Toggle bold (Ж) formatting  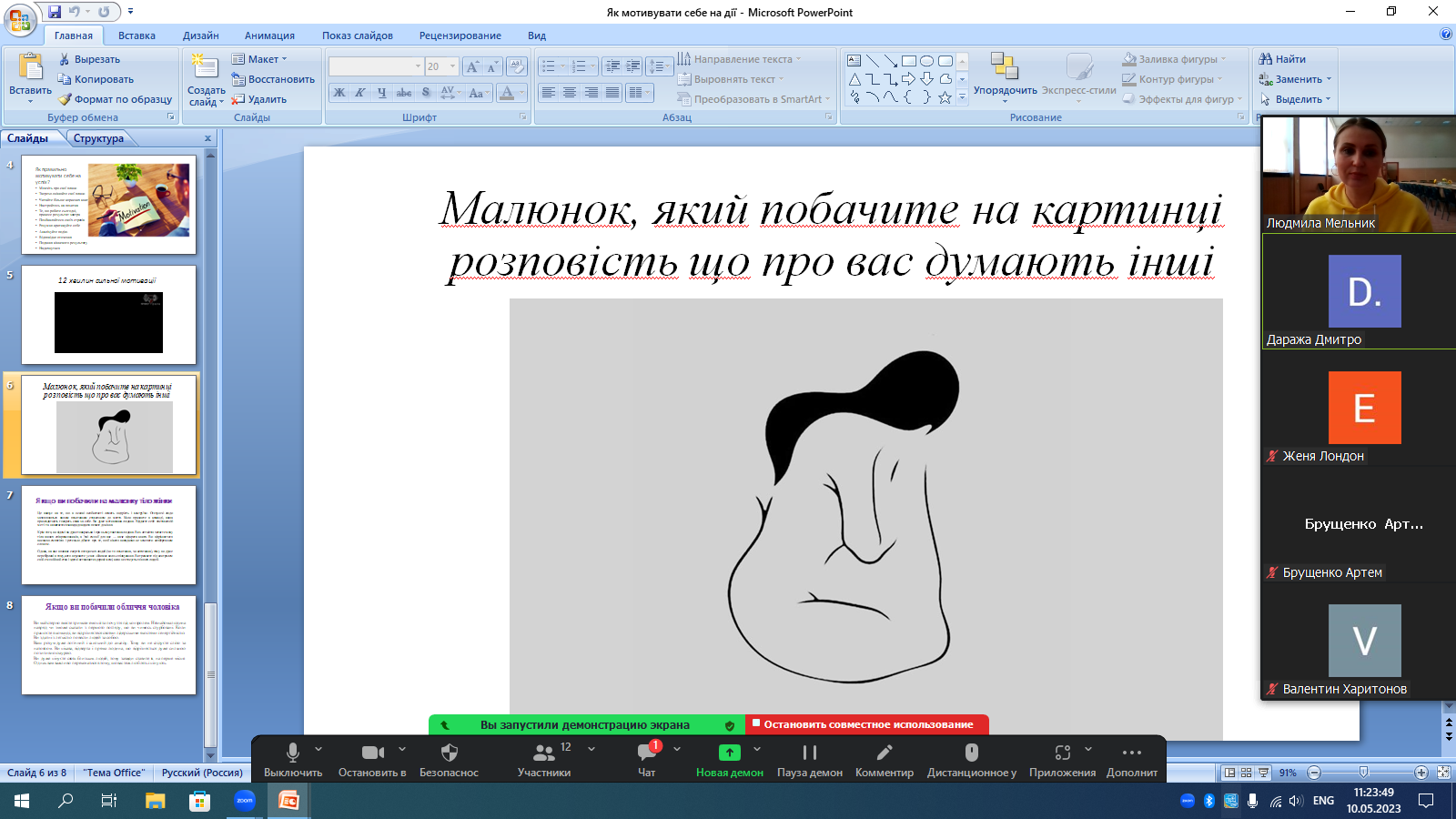(x=339, y=93)
